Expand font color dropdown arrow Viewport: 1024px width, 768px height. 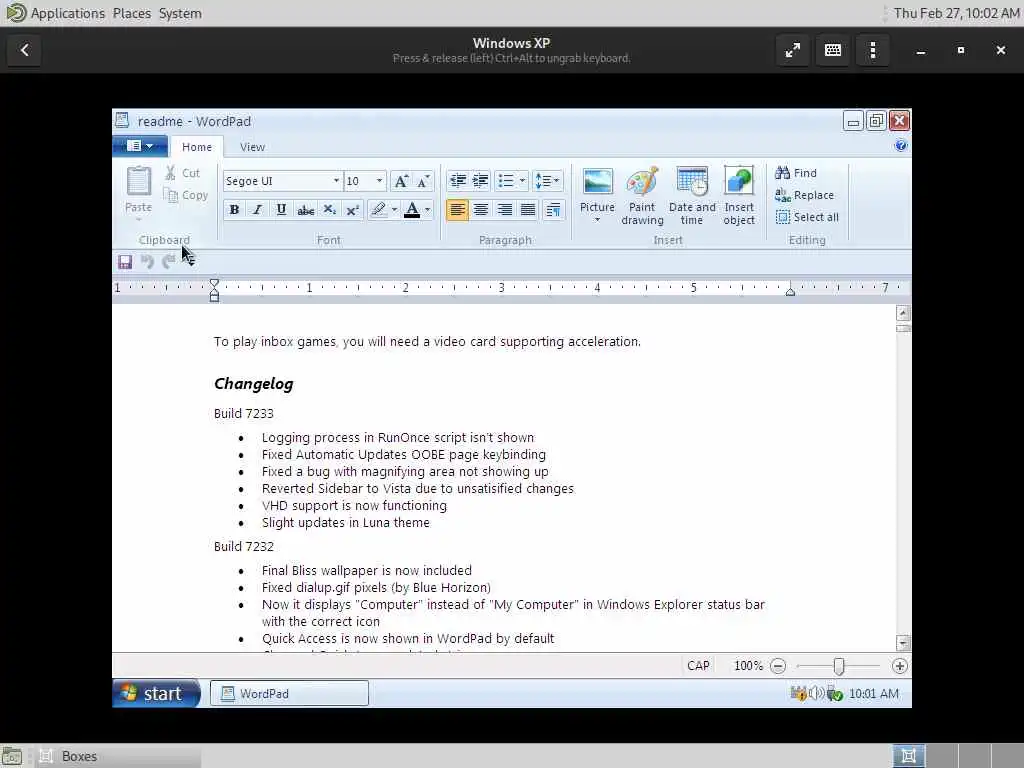[x=428, y=210]
